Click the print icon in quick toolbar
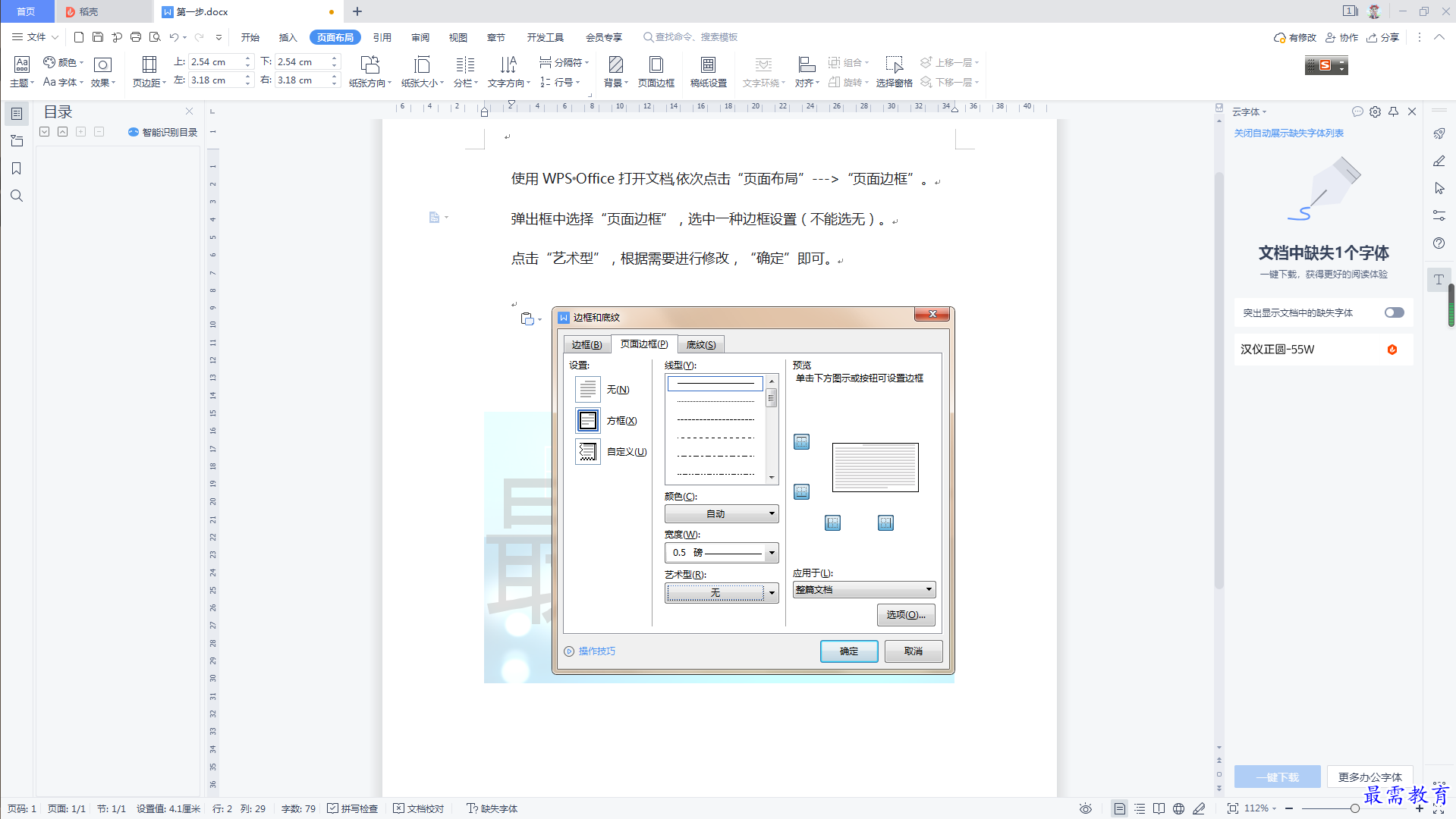Screen dimensions: 1456x819 136,37
